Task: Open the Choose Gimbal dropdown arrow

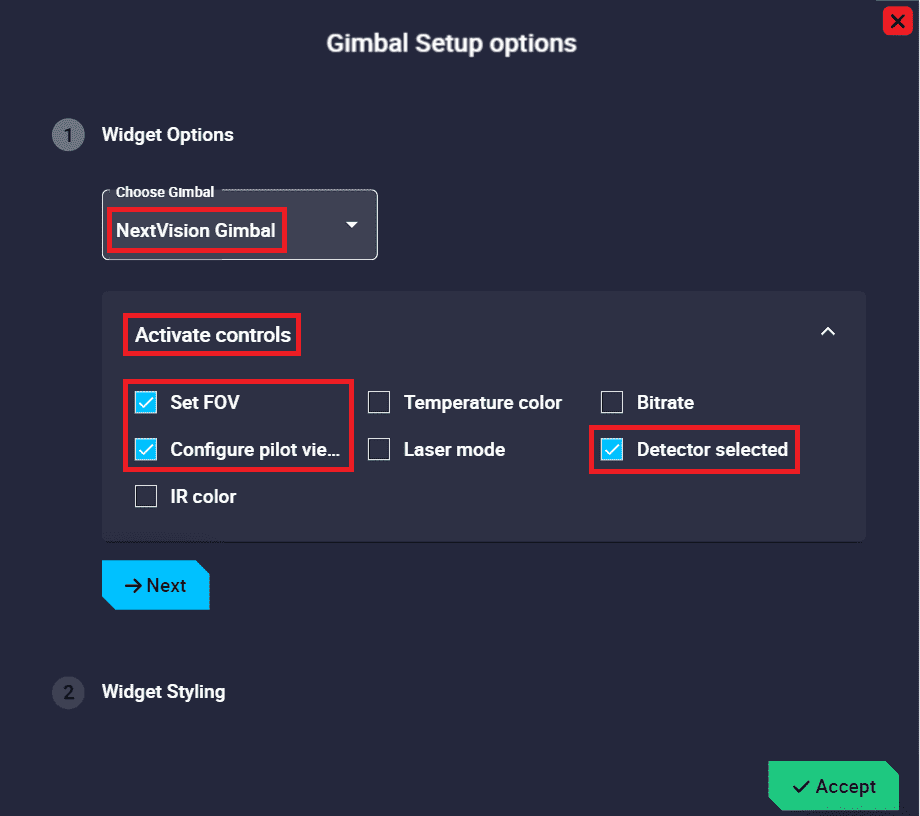Action: (x=352, y=225)
